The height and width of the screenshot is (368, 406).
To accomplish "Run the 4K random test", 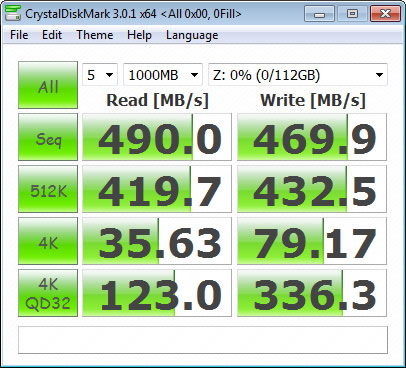I will pyautogui.click(x=48, y=241).
